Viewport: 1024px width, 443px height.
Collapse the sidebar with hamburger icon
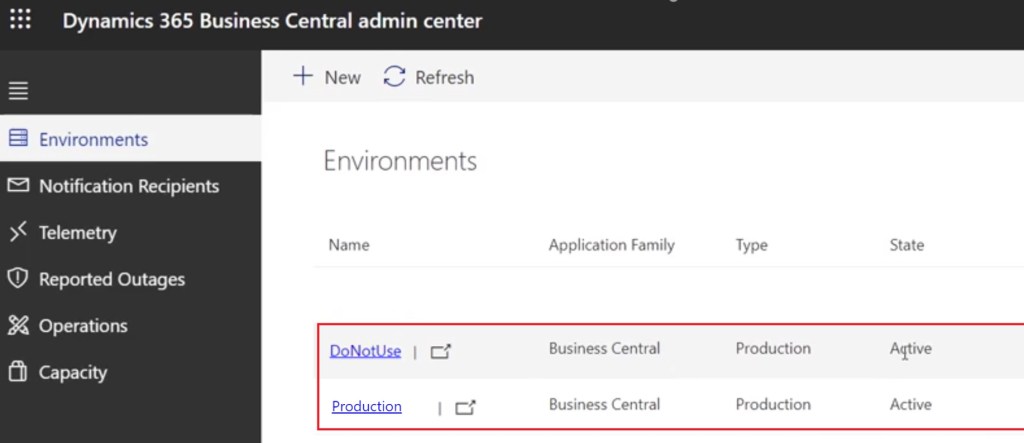coord(18,92)
